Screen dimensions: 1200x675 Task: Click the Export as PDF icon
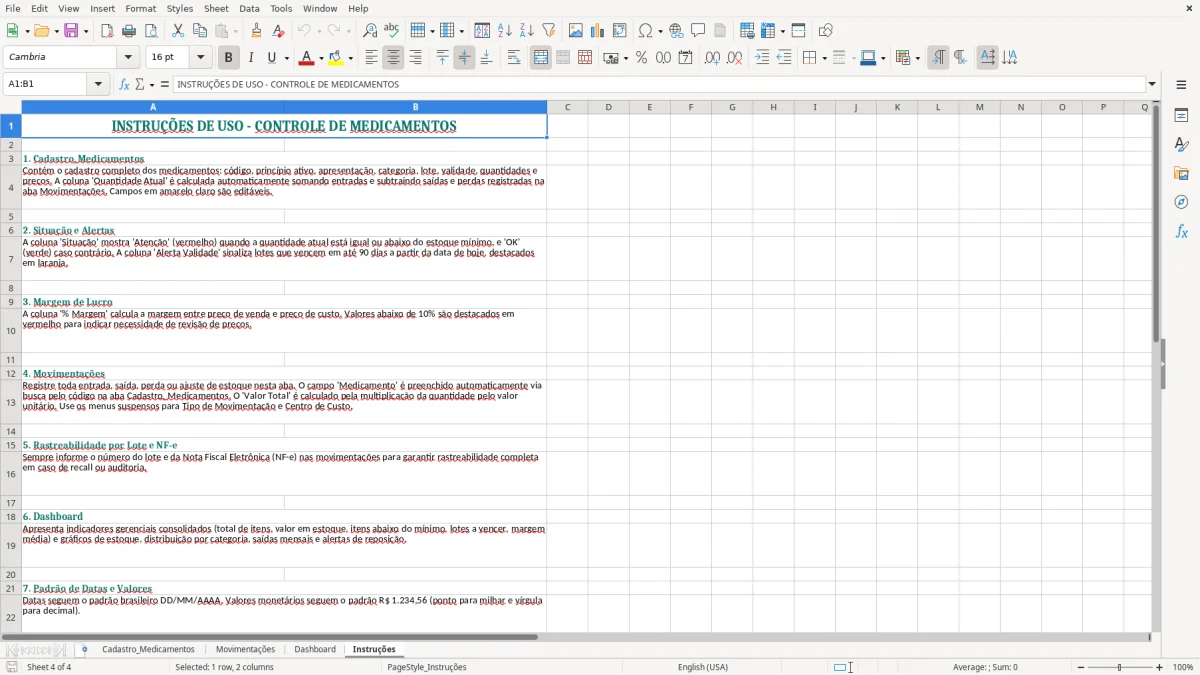click(x=107, y=31)
